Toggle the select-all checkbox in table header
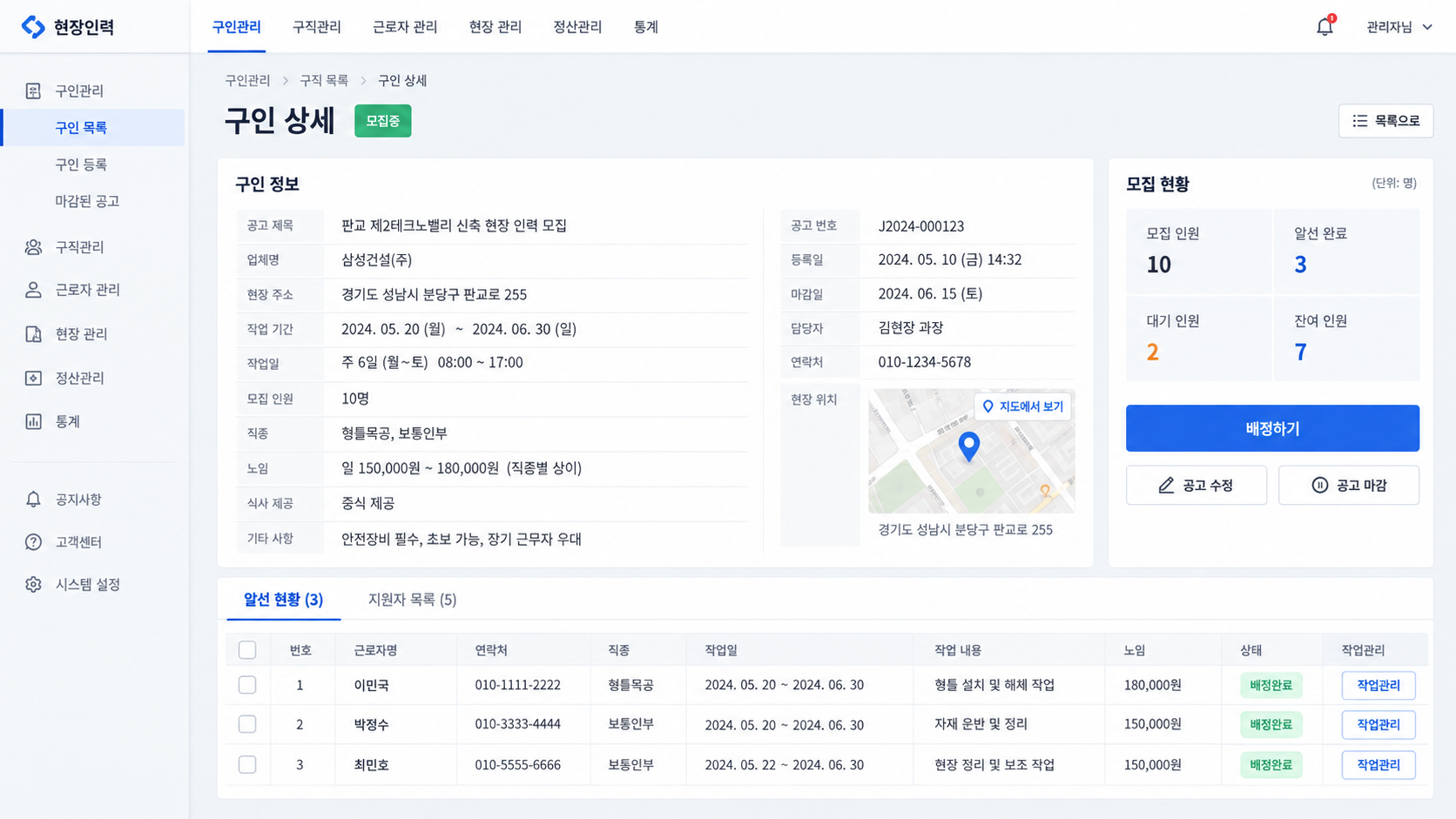 click(x=247, y=650)
